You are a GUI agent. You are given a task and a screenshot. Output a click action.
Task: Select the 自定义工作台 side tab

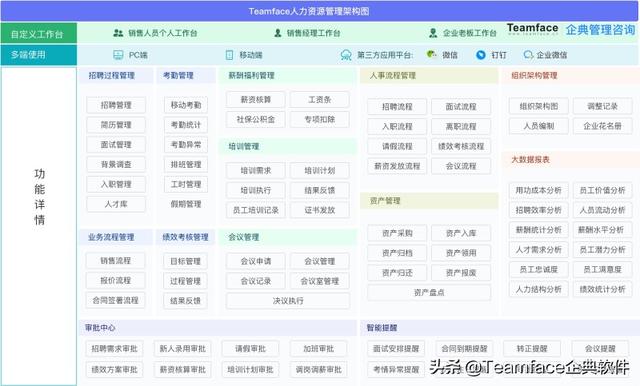(38, 33)
